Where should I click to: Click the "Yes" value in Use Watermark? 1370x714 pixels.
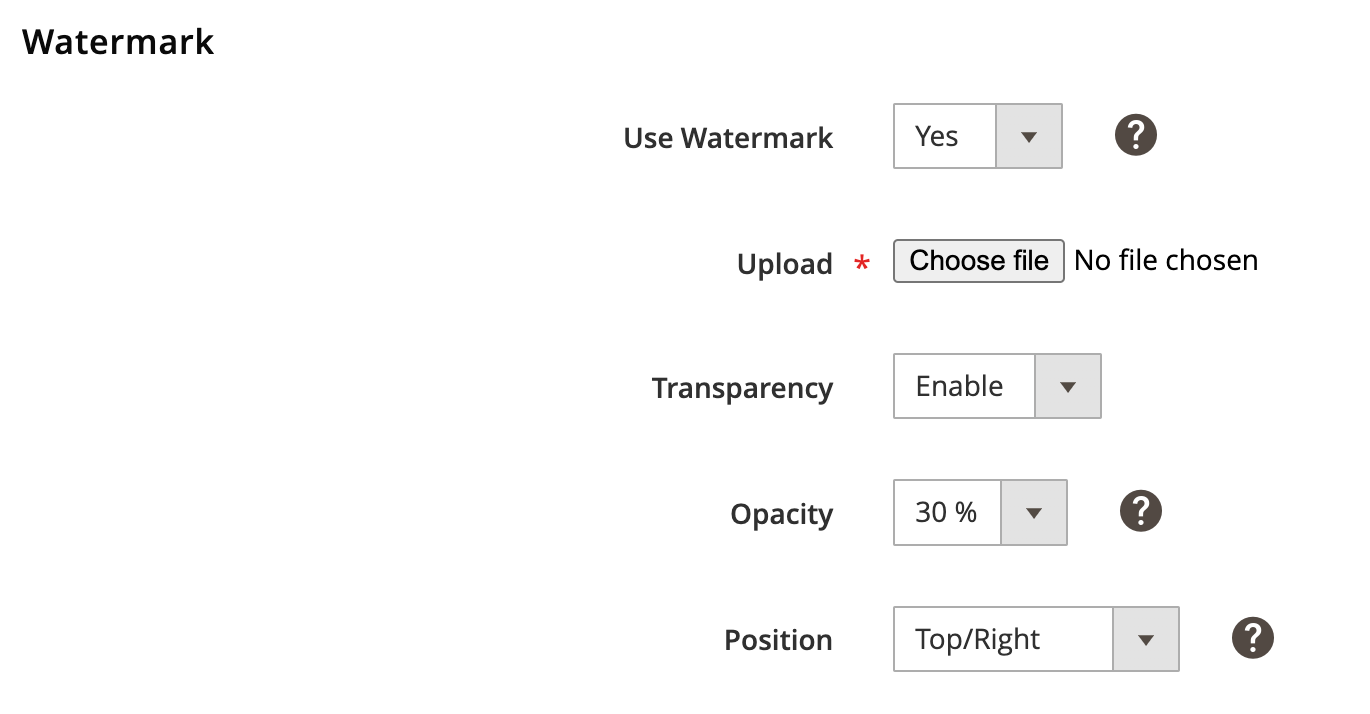[x=937, y=136]
